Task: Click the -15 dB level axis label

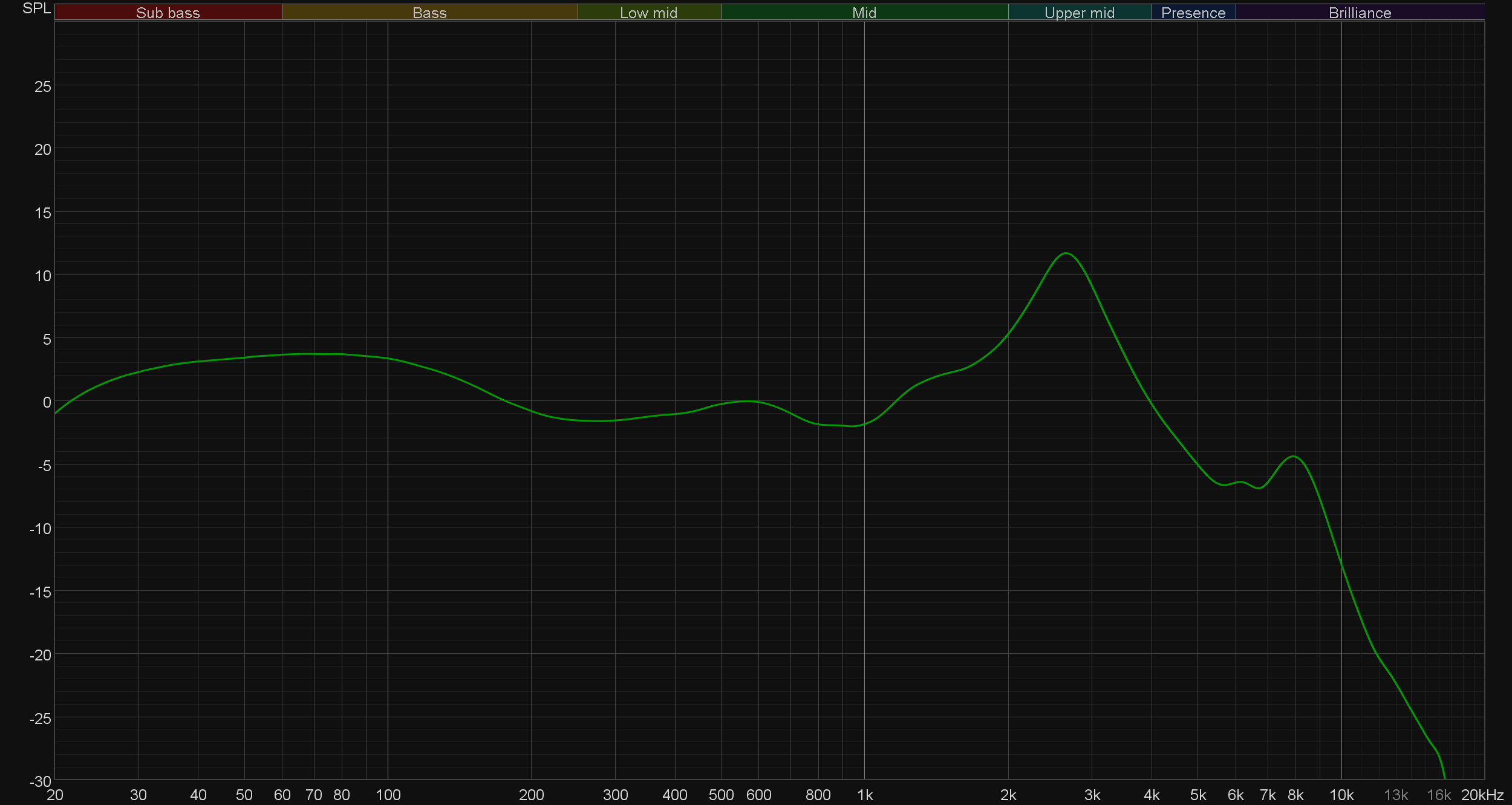Action: click(41, 592)
